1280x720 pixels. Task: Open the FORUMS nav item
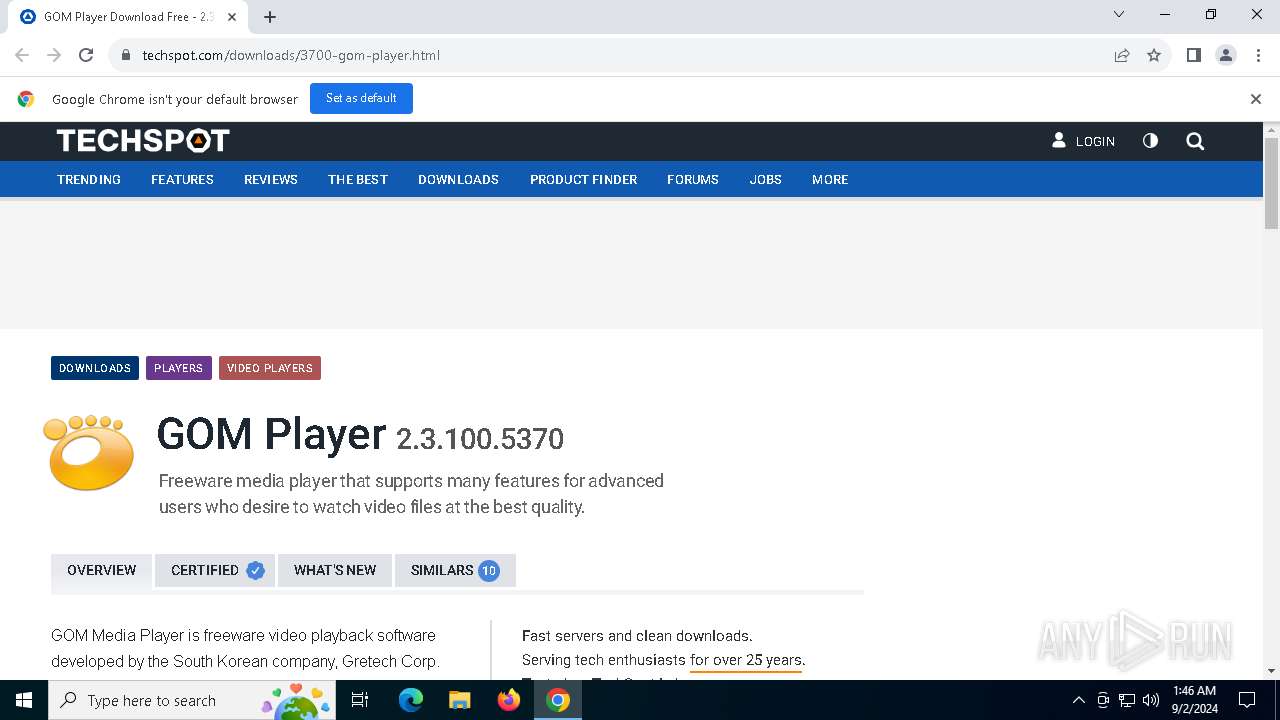pyautogui.click(x=693, y=180)
